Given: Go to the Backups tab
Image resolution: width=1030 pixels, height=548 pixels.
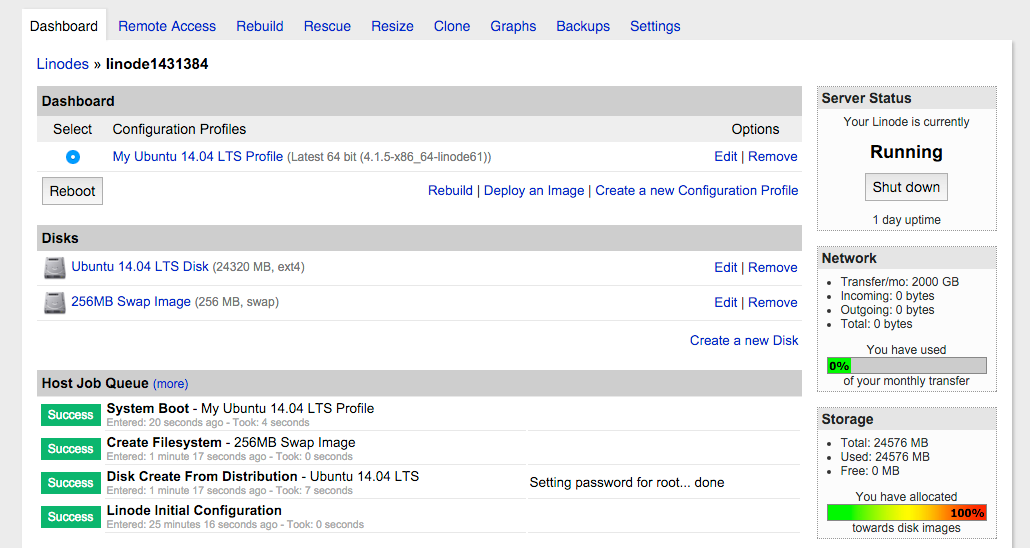Looking at the screenshot, I should [583, 26].
